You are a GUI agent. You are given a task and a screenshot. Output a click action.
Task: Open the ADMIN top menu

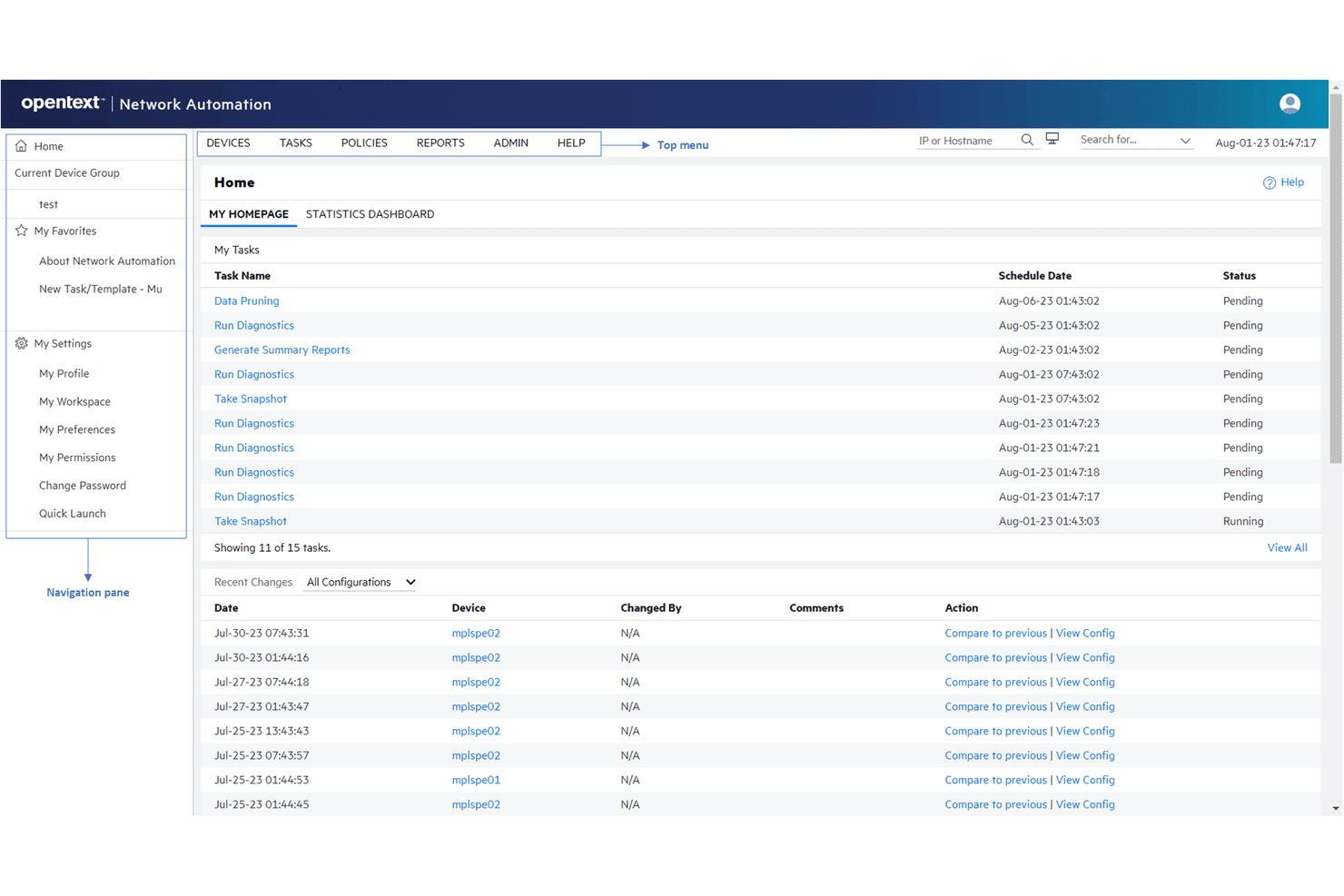click(511, 143)
